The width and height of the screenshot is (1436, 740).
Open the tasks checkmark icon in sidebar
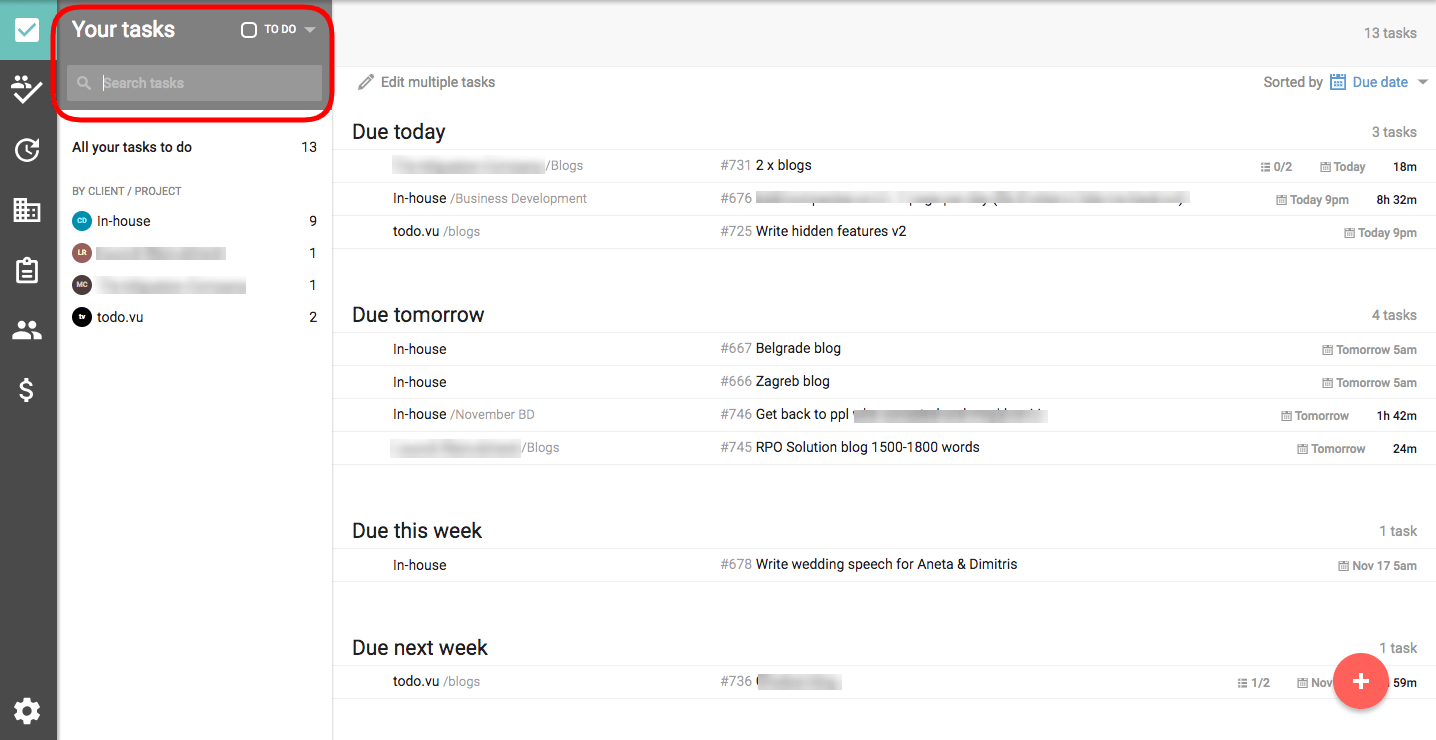coord(27,30)
